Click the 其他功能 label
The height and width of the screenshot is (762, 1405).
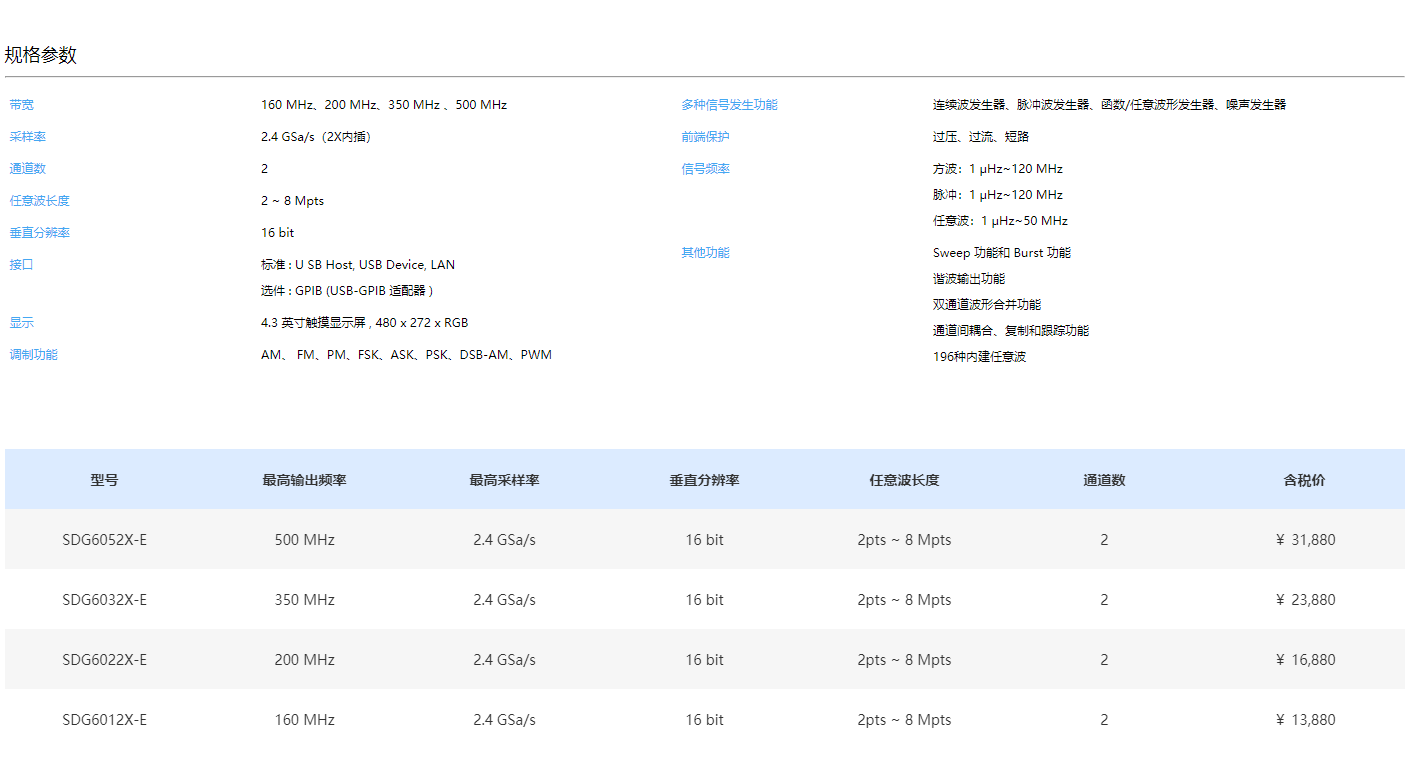(x=705, y=253)
